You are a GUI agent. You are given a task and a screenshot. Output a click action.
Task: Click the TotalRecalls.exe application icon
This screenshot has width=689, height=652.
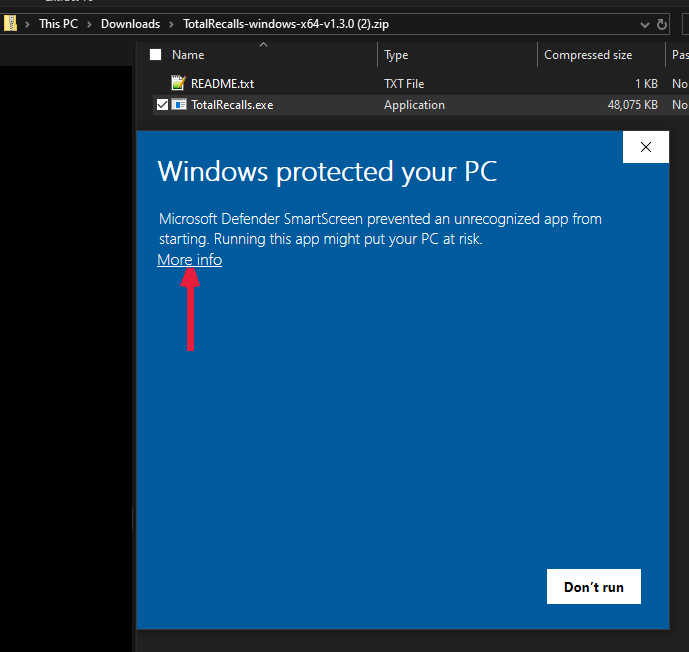click(179, 104)
